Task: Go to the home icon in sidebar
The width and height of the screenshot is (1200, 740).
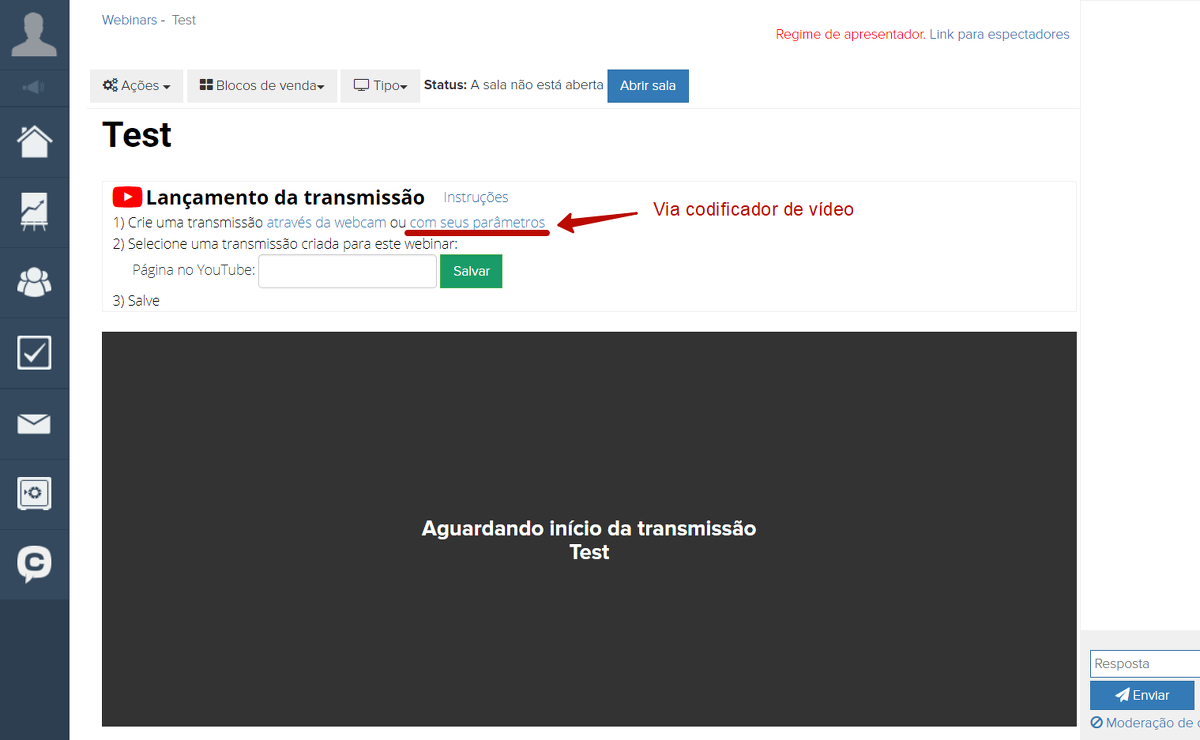Action: (x=34, y=141)
